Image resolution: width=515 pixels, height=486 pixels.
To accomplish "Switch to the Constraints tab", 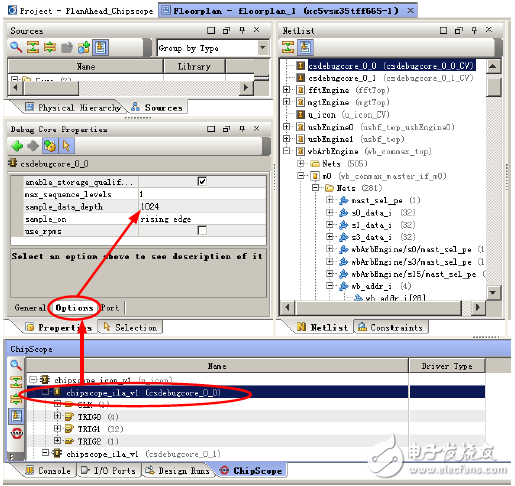I will tap(391, 327).
